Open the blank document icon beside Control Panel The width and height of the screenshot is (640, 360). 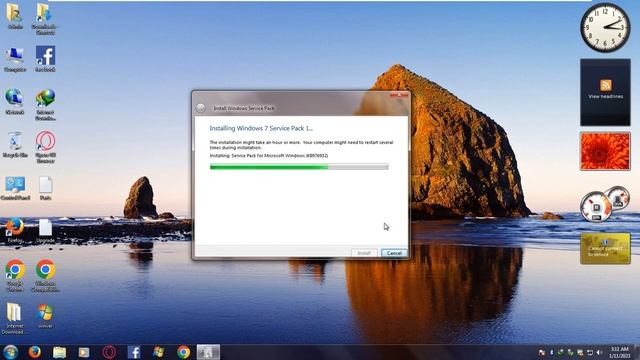[x=45, y=188]
